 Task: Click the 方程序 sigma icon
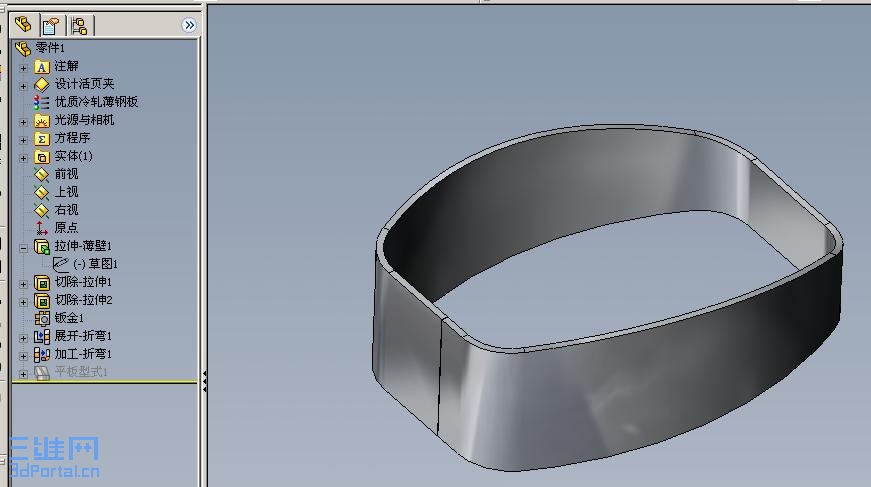click(42, 139)
